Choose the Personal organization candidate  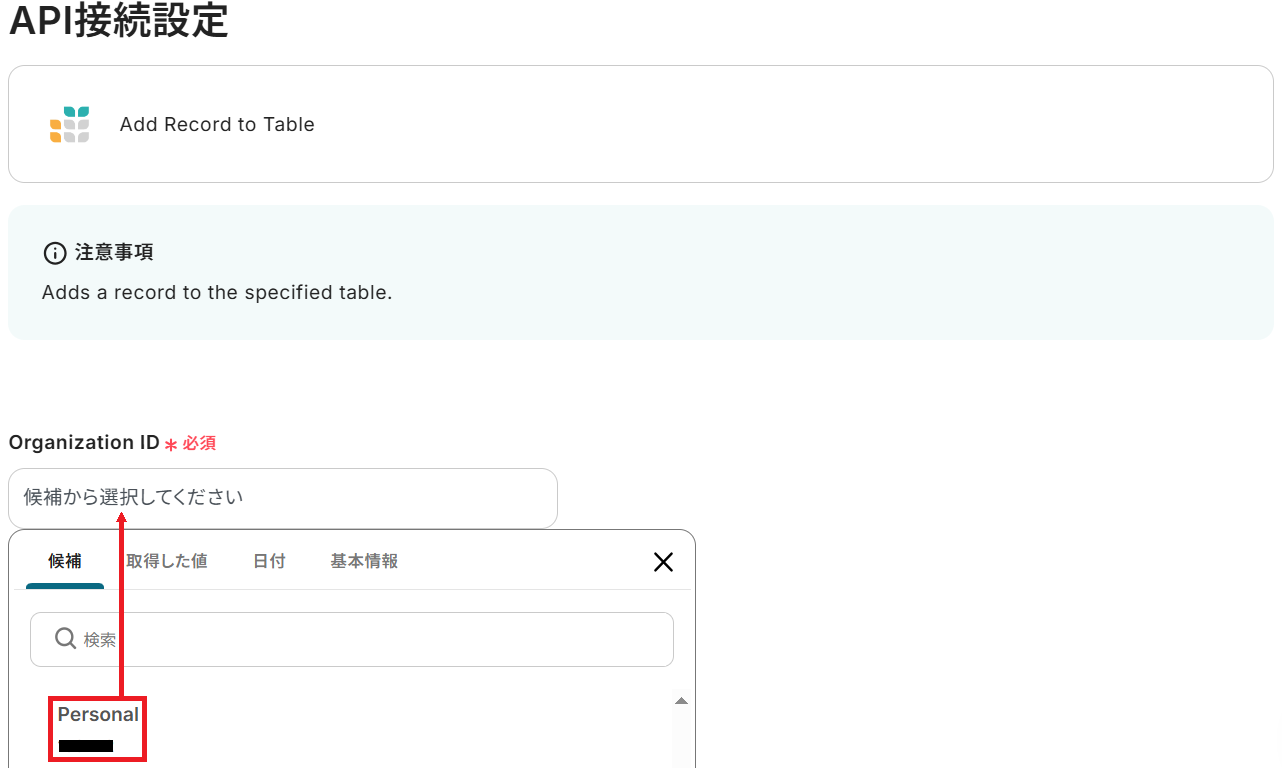point(98,715)
